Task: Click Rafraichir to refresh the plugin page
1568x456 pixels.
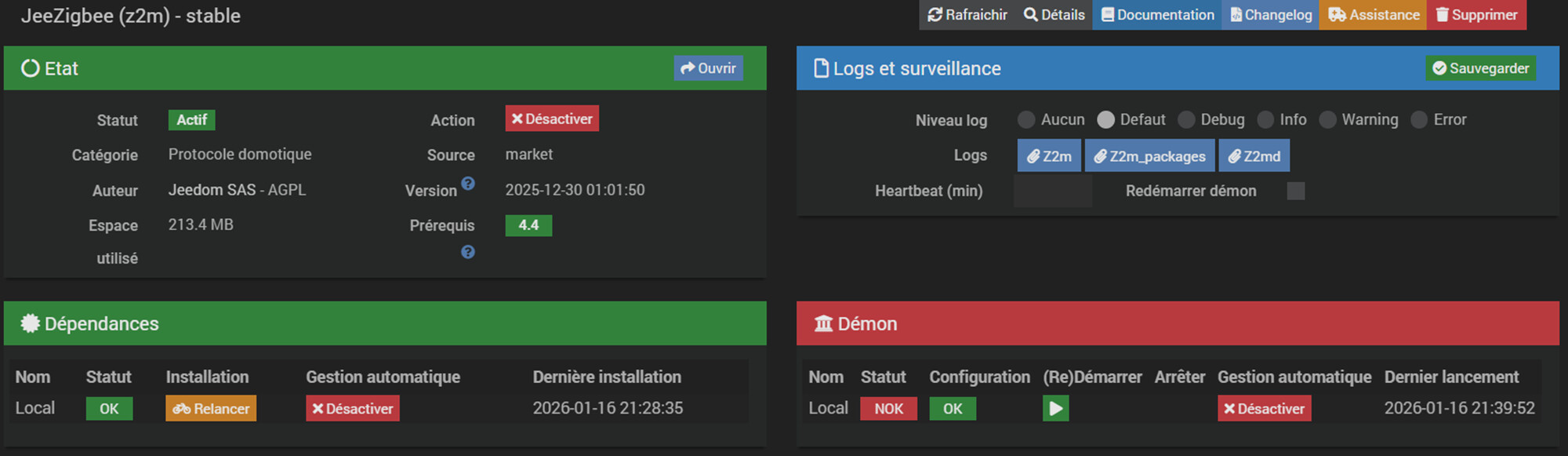Action: tap(967, 15)
